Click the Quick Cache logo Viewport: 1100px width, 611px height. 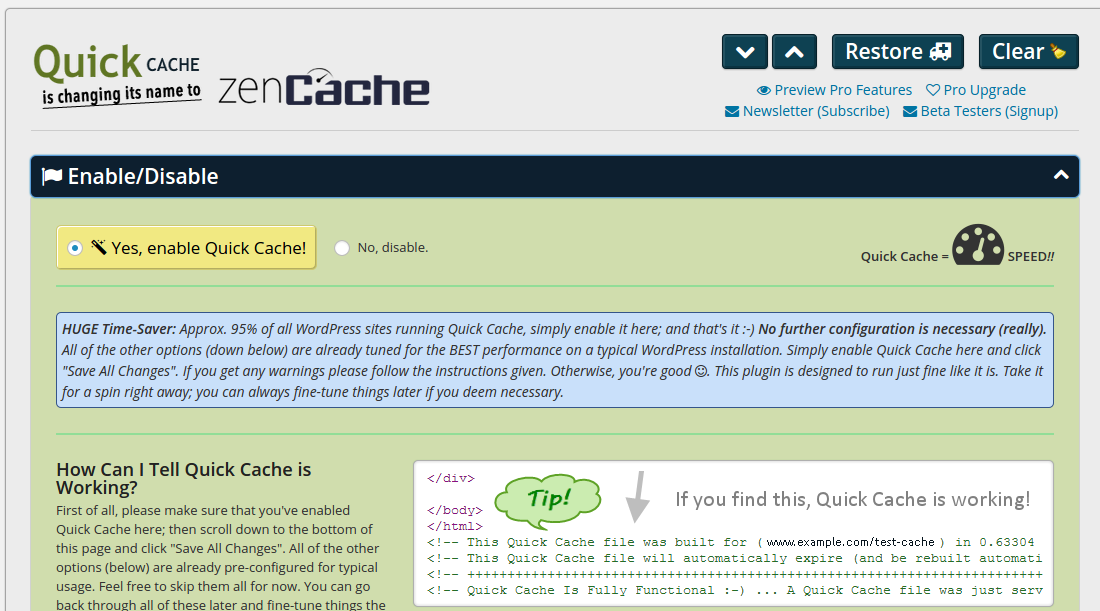tap(116, 73)
